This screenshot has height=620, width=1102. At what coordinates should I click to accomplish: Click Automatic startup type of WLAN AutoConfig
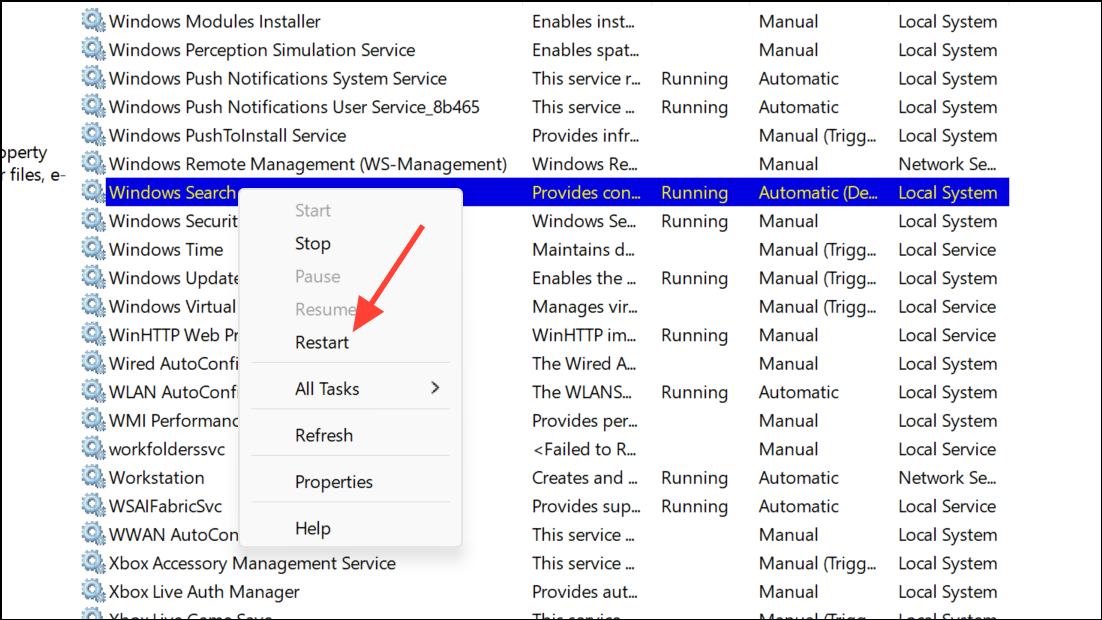pyautogui.click(x=798, y=392)
